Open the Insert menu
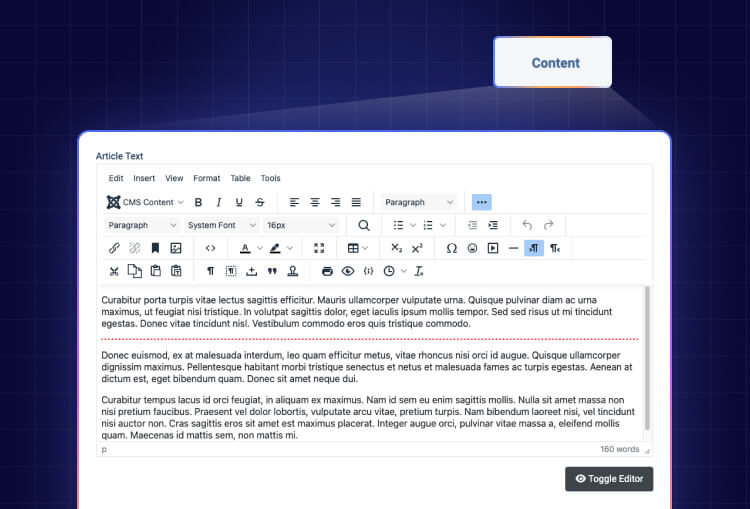The width and height of the screenshot is (750, 509). (x=144, y=178)
